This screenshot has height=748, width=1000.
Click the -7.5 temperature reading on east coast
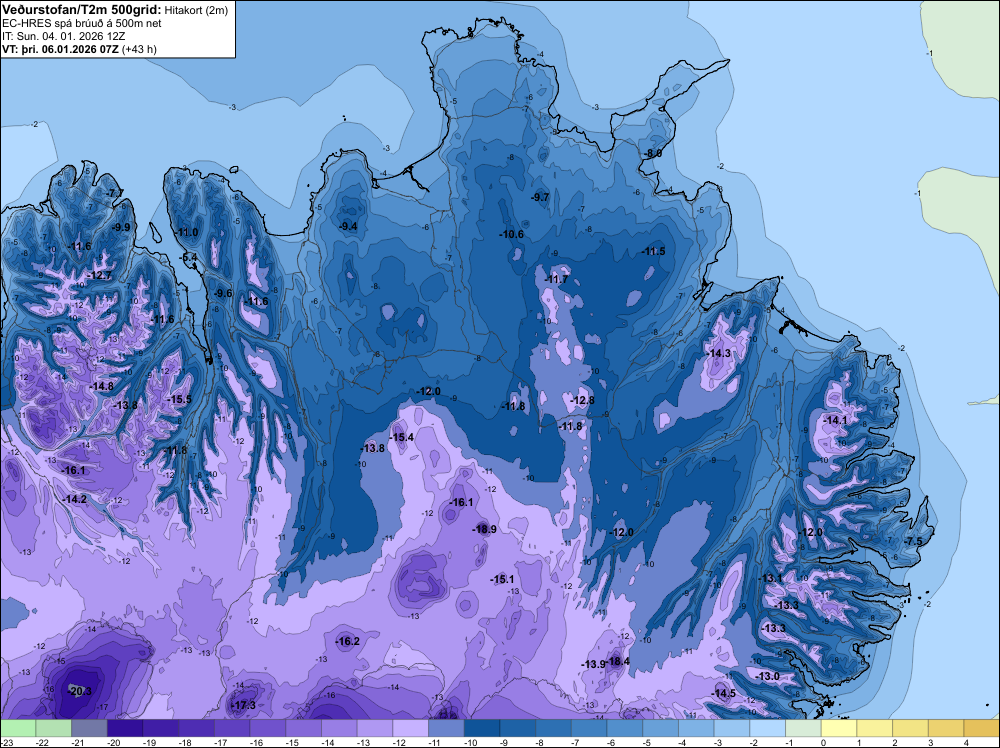913,541
